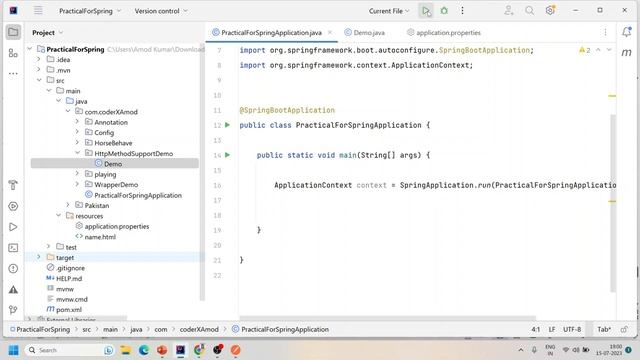The width and height of the screenshot is (640, 360).
Task: Expand the .mvn folder
Action: click(x=39, y=70)
